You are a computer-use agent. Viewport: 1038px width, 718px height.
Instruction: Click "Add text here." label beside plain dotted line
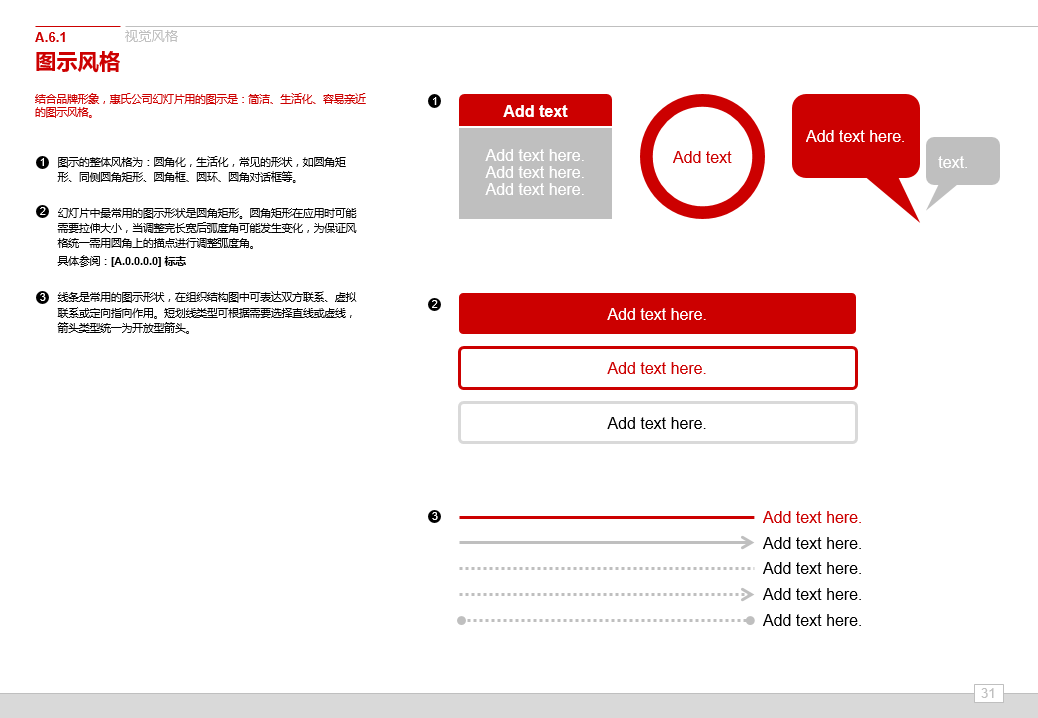point(812,568)
